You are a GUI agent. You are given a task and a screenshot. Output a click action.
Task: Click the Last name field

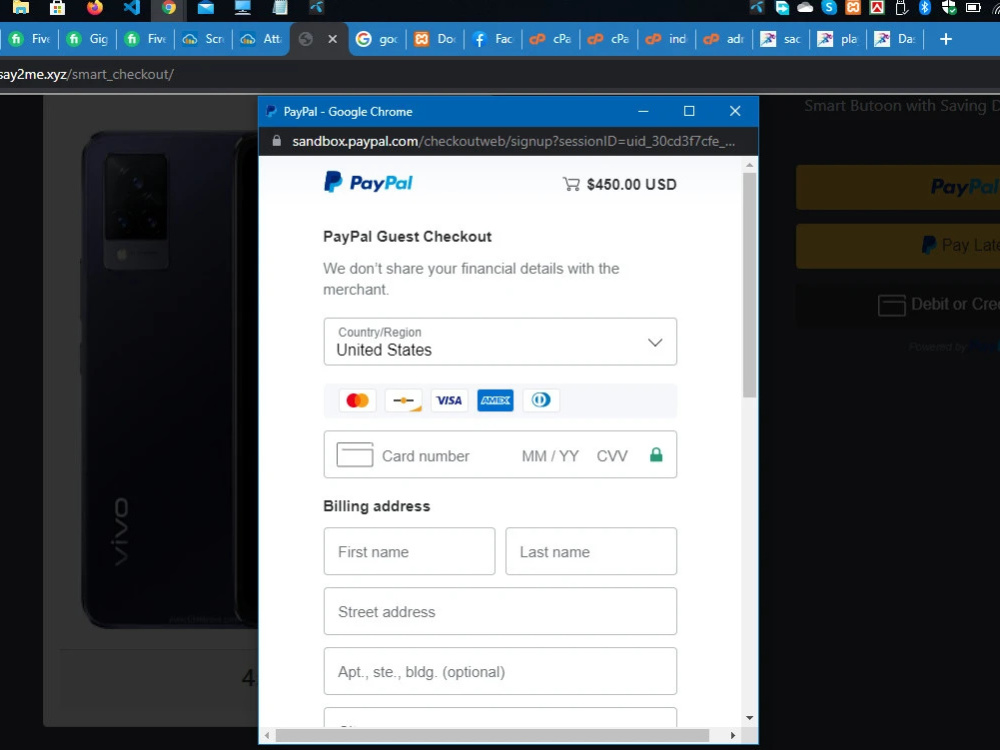[x=591, y=551]
